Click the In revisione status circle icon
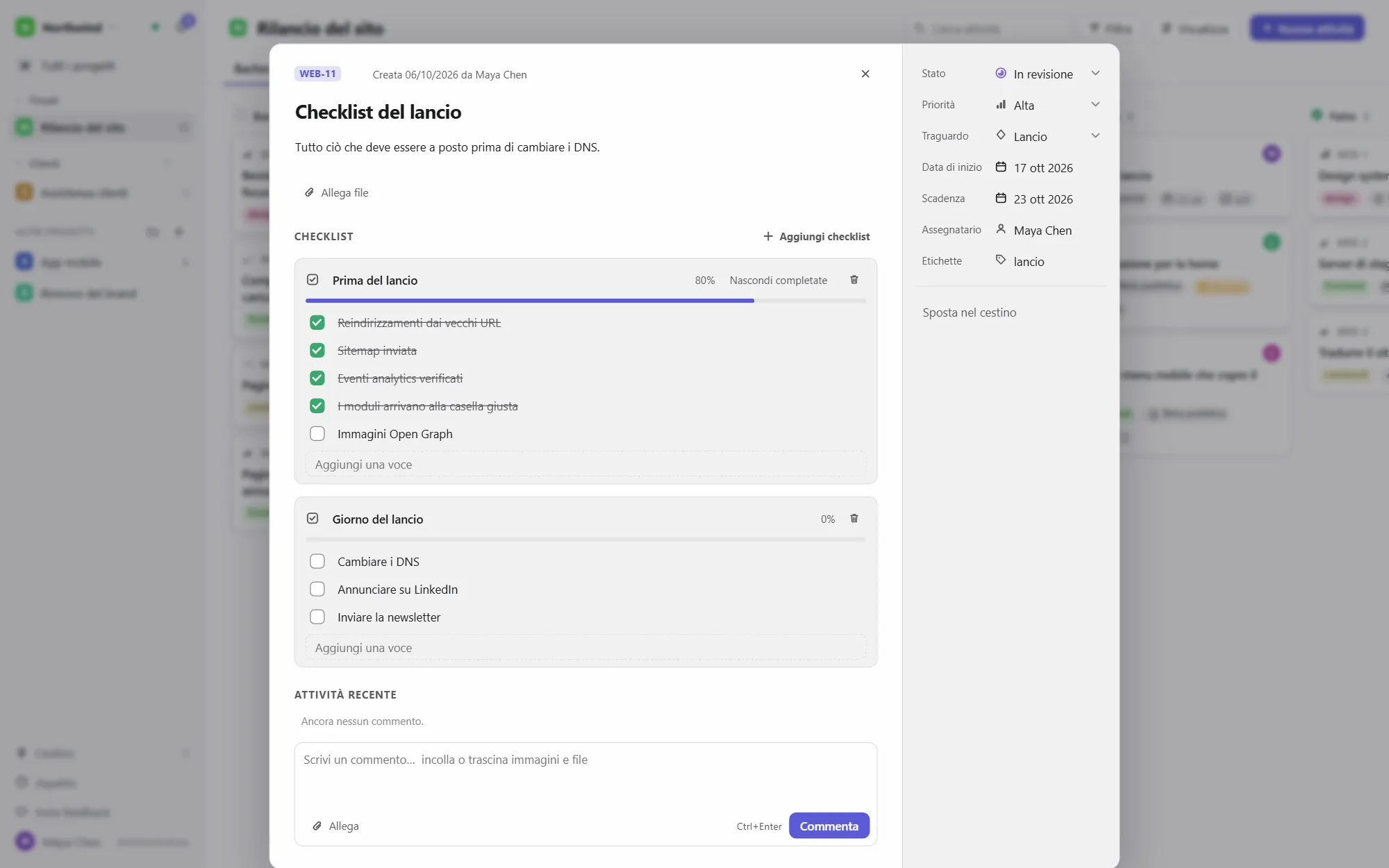Viewport: 1389px width, 868px height. [1001, 73]
